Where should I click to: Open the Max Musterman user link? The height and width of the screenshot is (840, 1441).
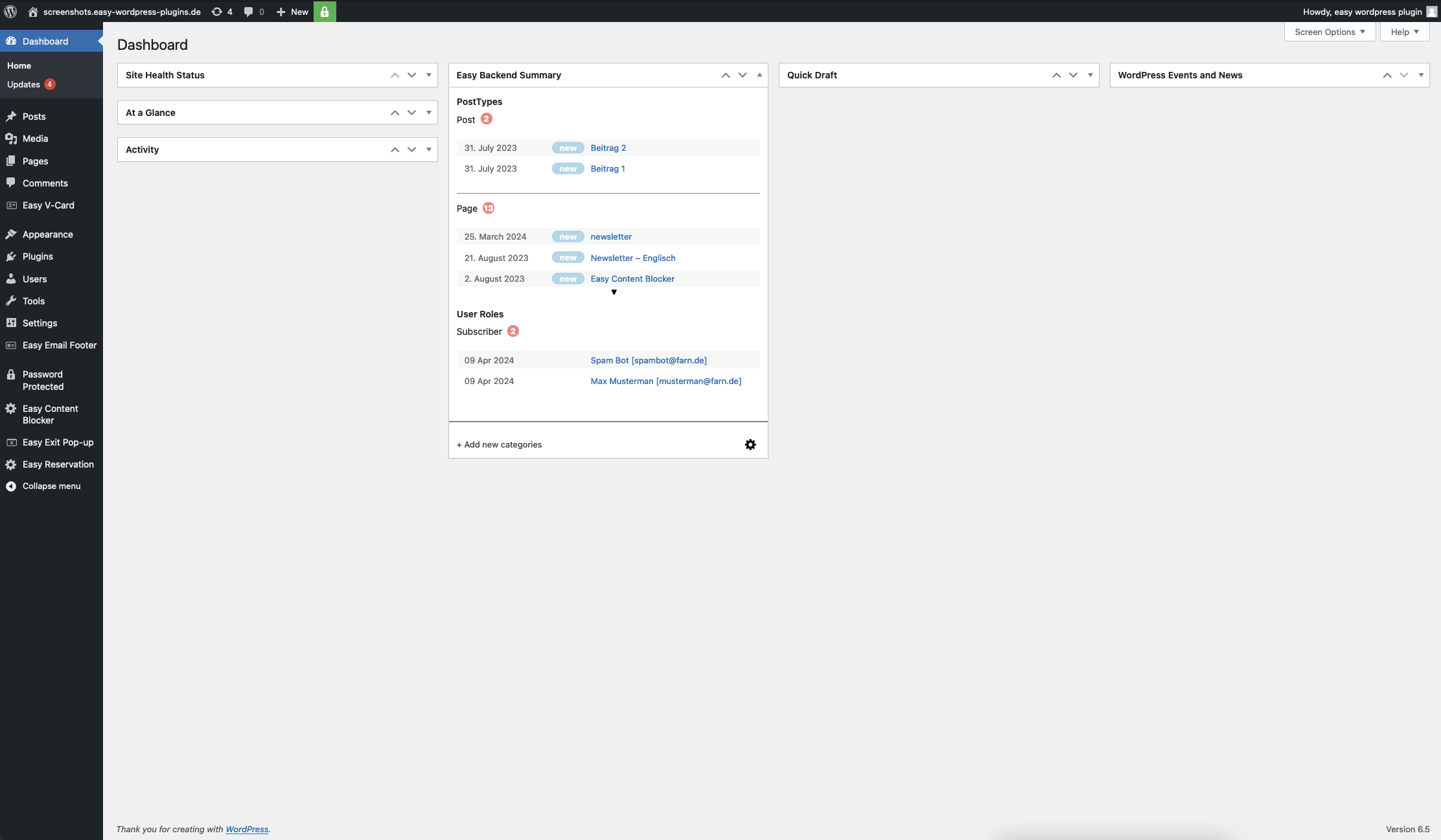click(665, 381)
